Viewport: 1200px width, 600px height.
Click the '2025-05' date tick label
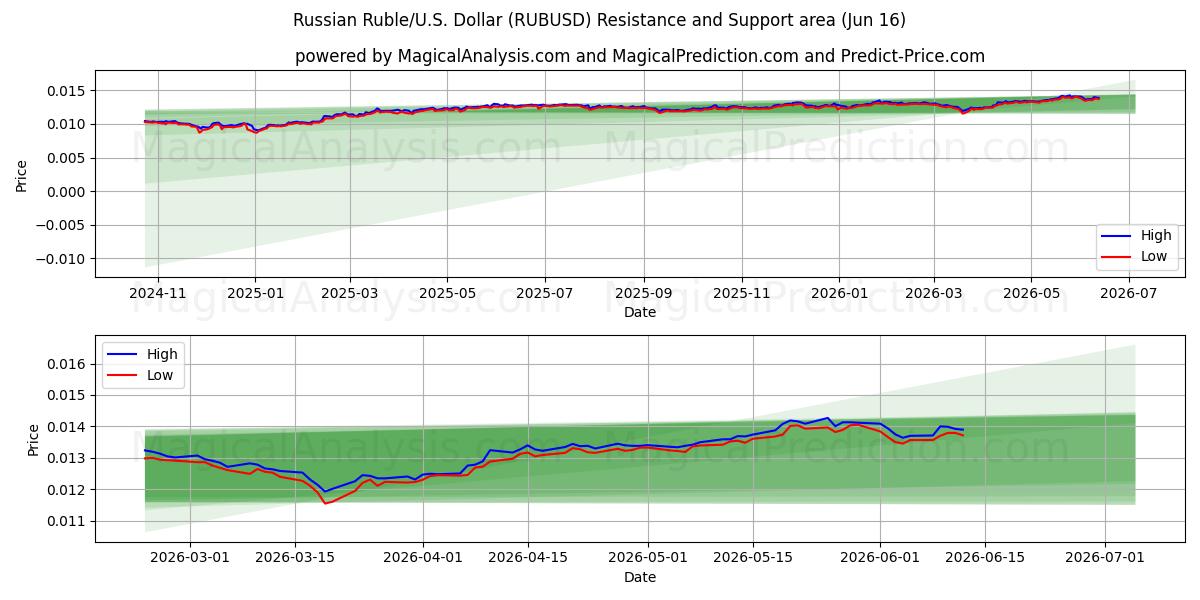coord(447,293)
